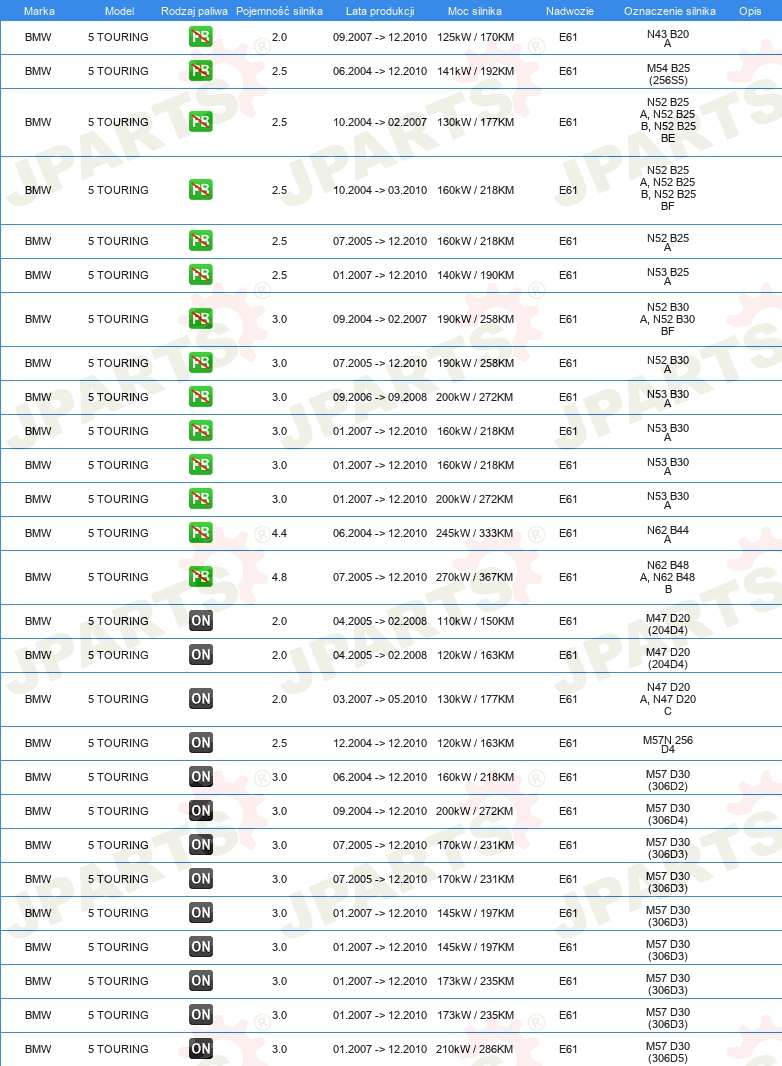782x1066 pixels.
Task: Click diesel ON icon in the 110kW / 150KM row
Action: pos(201,621)
